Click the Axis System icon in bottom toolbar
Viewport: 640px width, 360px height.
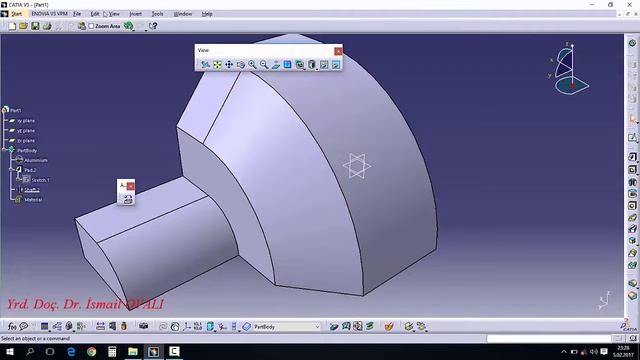tap(187, 326)
